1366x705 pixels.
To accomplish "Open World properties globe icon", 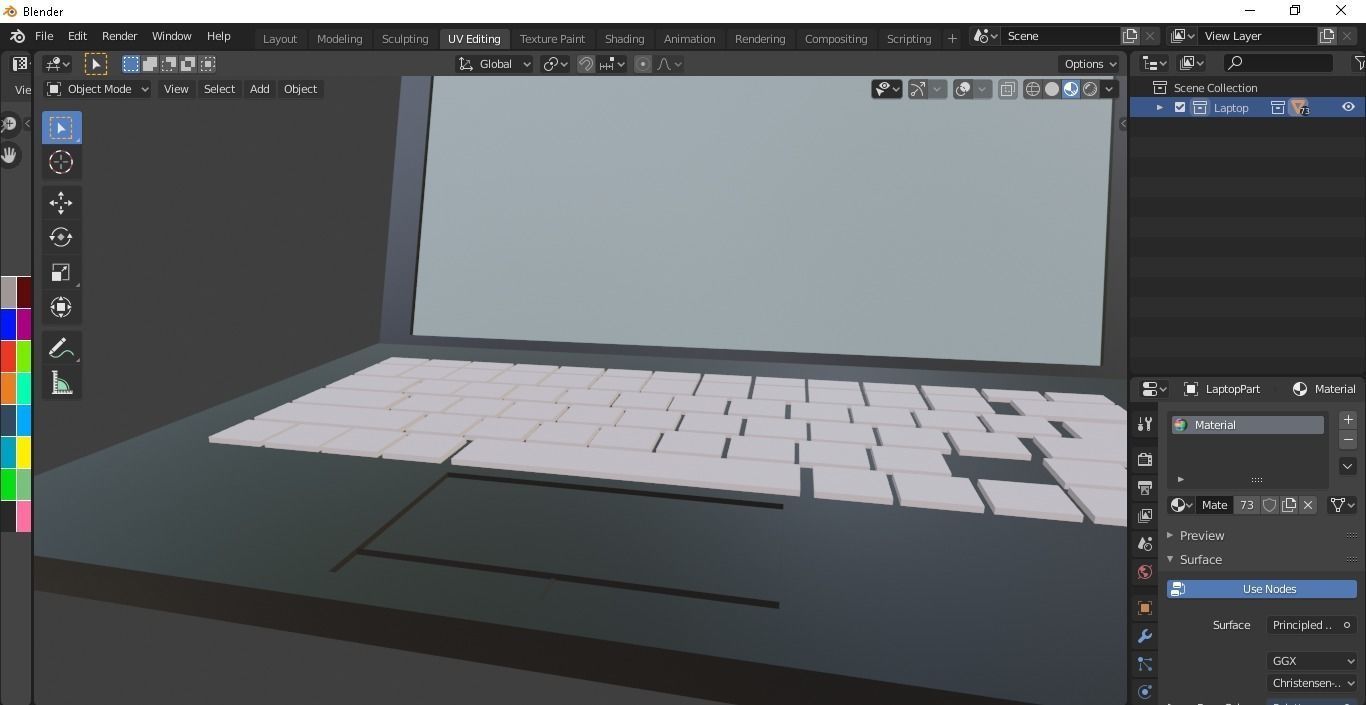I will click(1145, 572).
